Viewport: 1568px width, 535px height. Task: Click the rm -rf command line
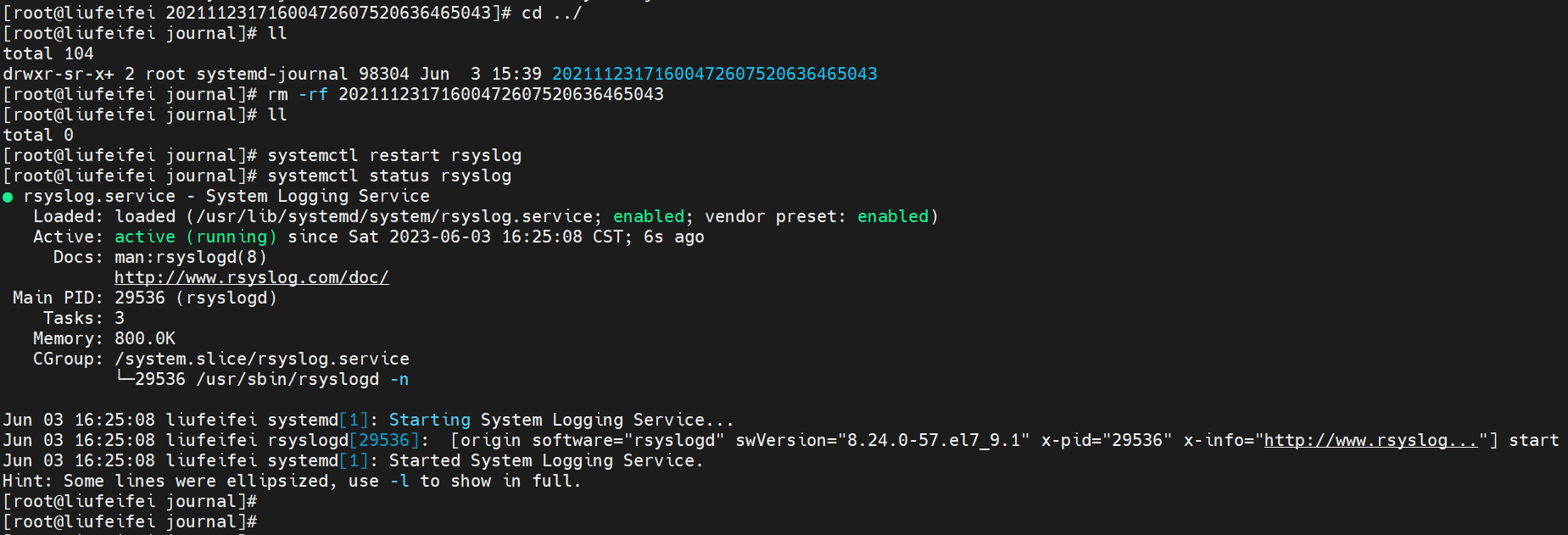coord(466,95)
